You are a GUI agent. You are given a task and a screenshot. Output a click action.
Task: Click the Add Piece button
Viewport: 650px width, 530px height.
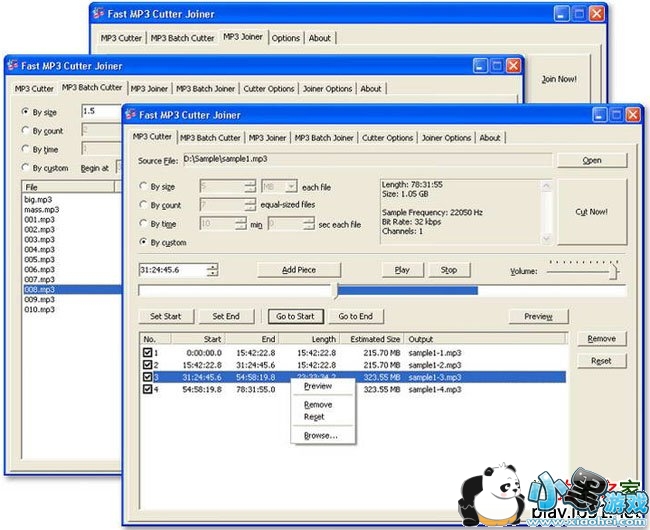click(299, 270)
